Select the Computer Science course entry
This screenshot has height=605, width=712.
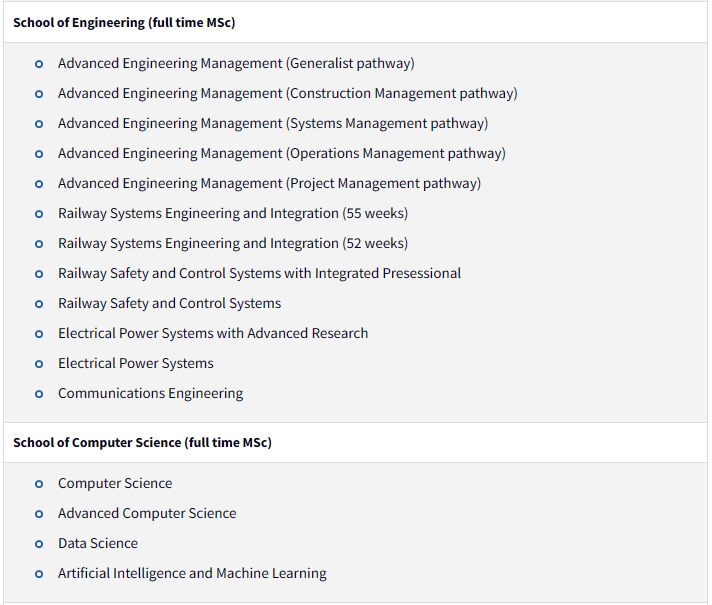tap(115, 483)
